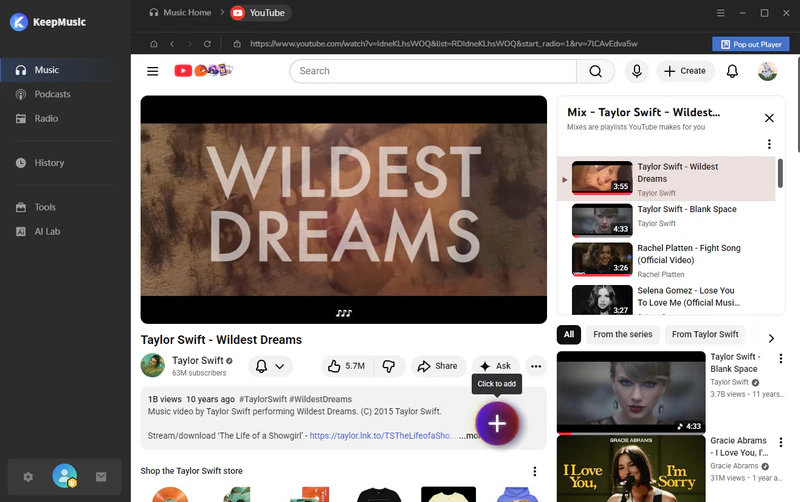The height and width of the screenshot is (502, 800).
Task: Click the search magnifier button
Action: (x=595, y=71)
